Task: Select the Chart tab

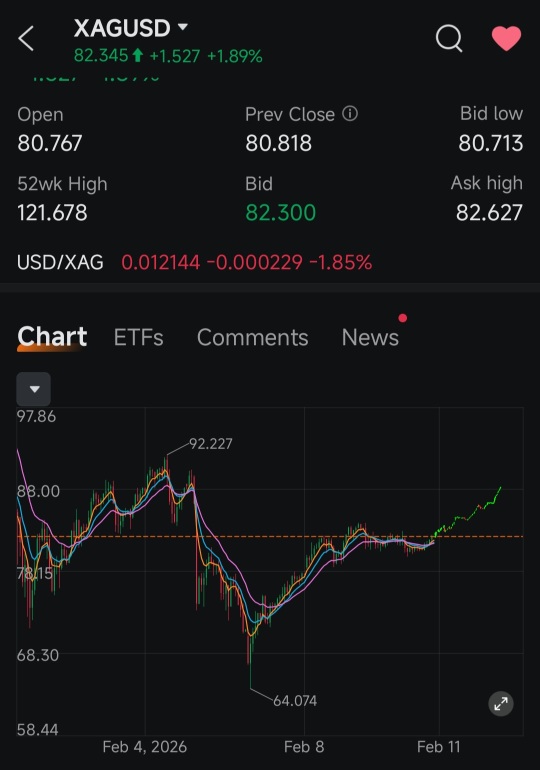Action: point(52,337)
